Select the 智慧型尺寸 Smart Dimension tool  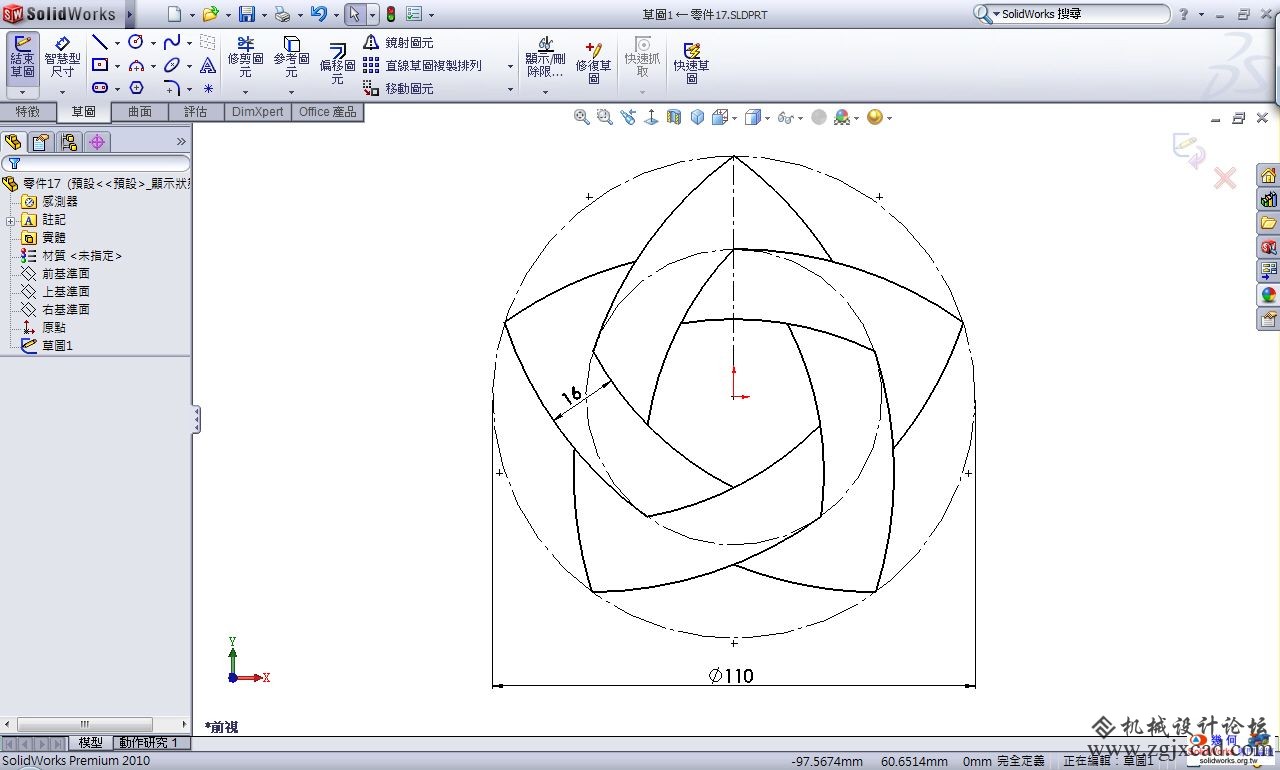tap(62, 57)
